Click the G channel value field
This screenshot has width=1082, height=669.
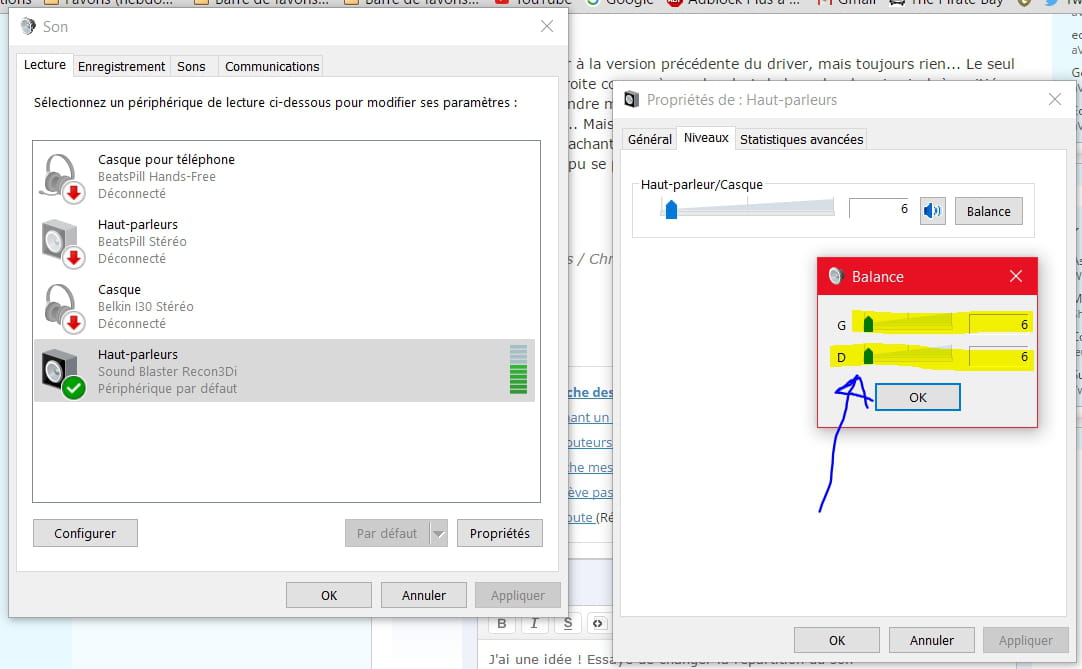pyautogui.click(x=1000, y=324)
